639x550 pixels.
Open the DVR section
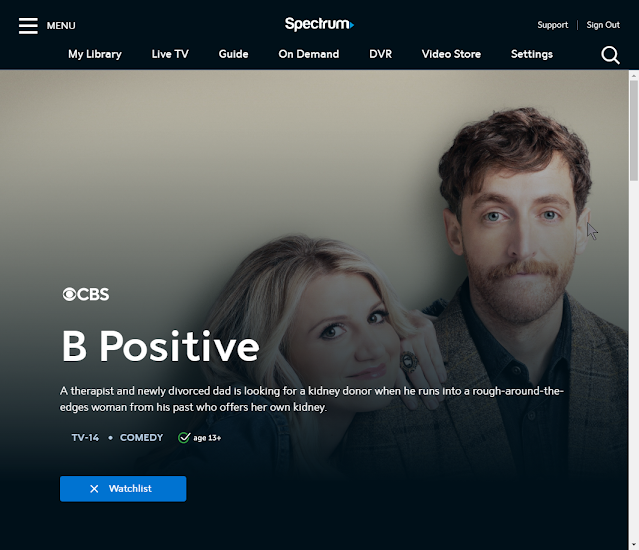381,54
